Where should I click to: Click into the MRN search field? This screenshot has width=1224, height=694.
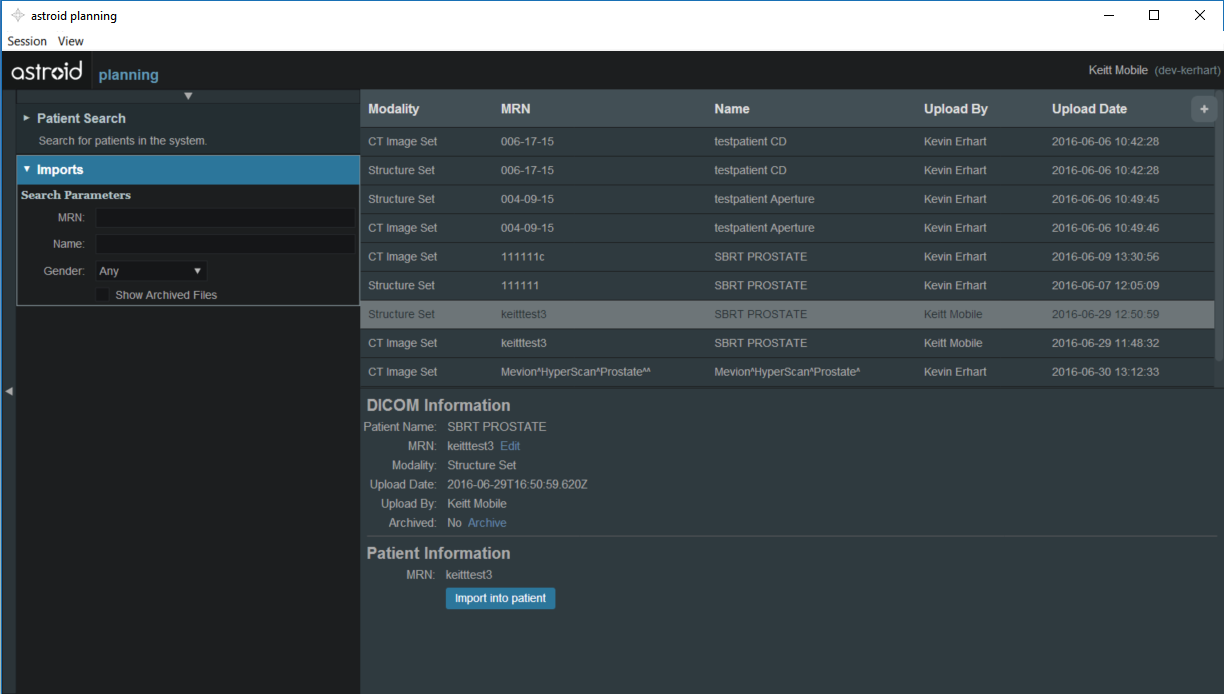(225, 218)
